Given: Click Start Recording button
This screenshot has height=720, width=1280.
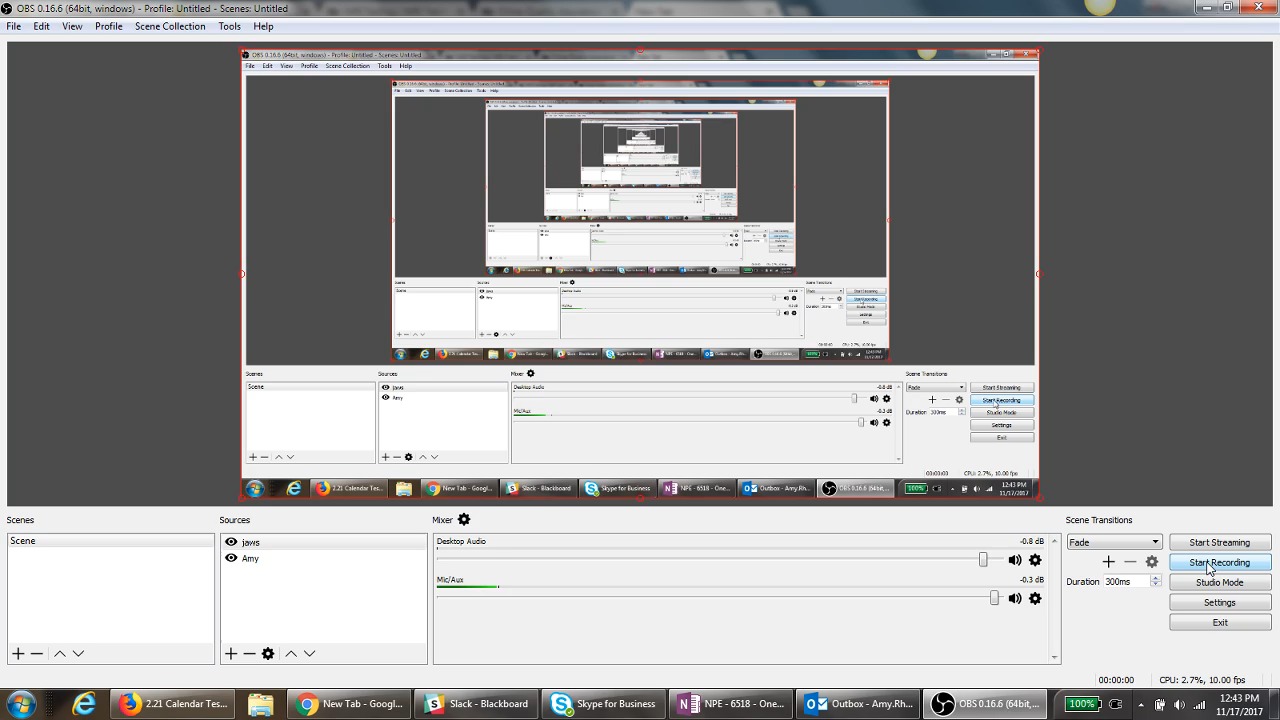Looking at the screenshot, I should tap(1219, 563).
